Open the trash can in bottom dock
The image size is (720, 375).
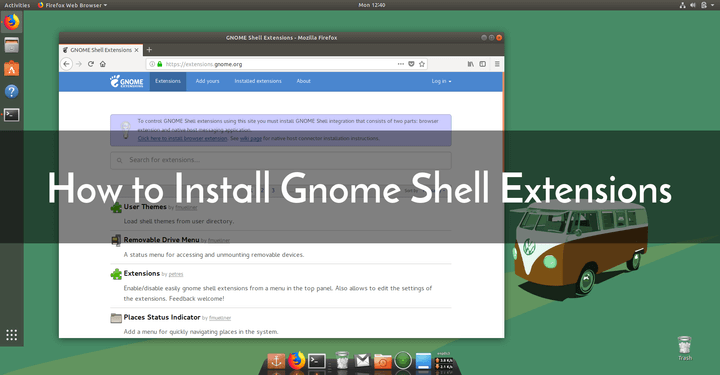coord(342,360)
